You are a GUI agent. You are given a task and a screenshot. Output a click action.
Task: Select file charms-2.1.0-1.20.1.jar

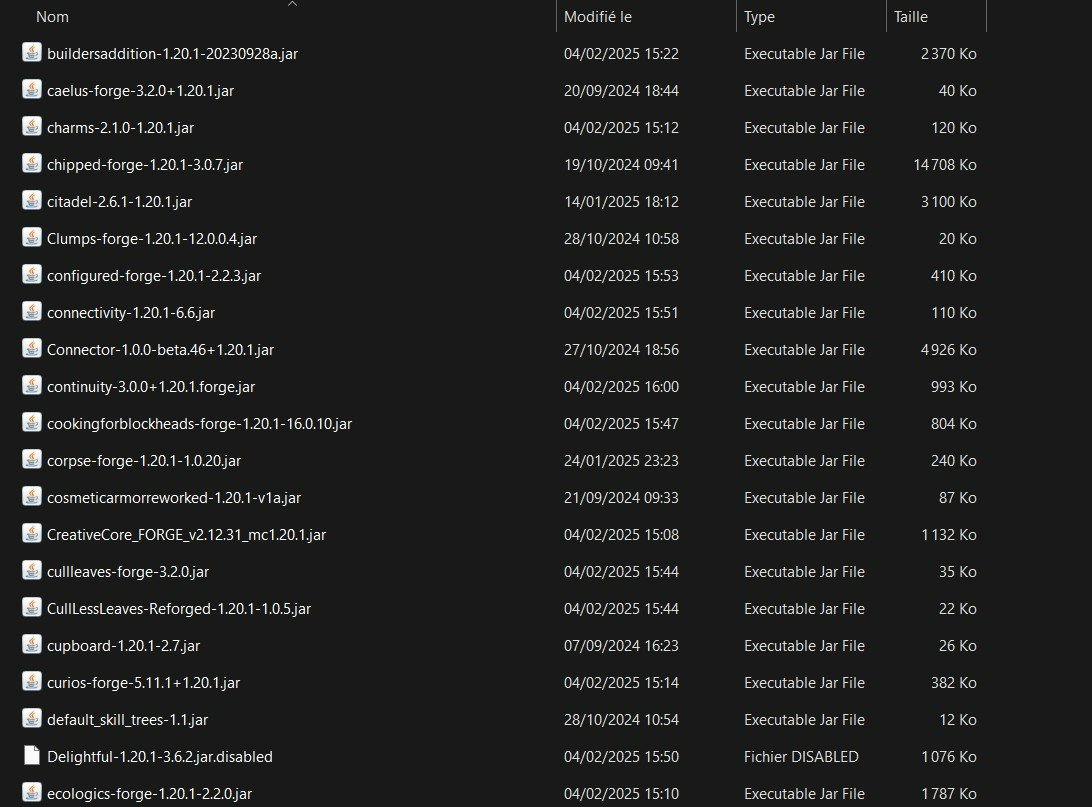(x=120, y=127)
